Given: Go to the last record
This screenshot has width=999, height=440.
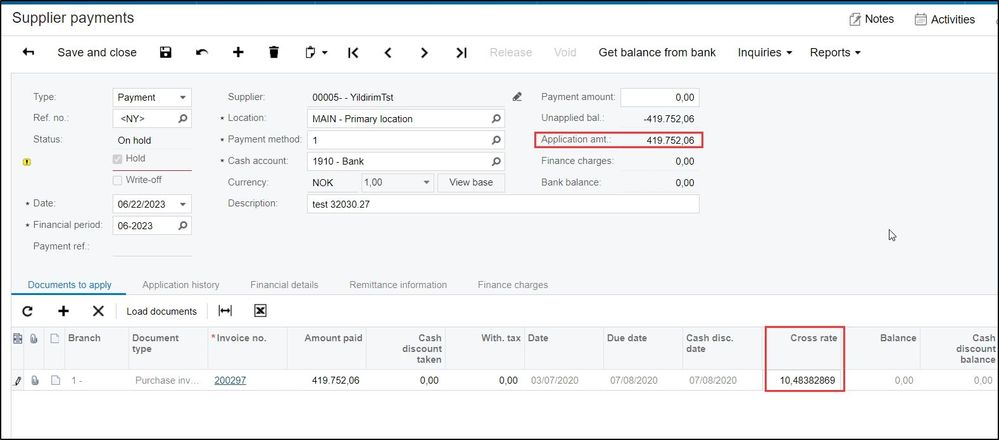Looking at the screenshot, I should 461,52.
